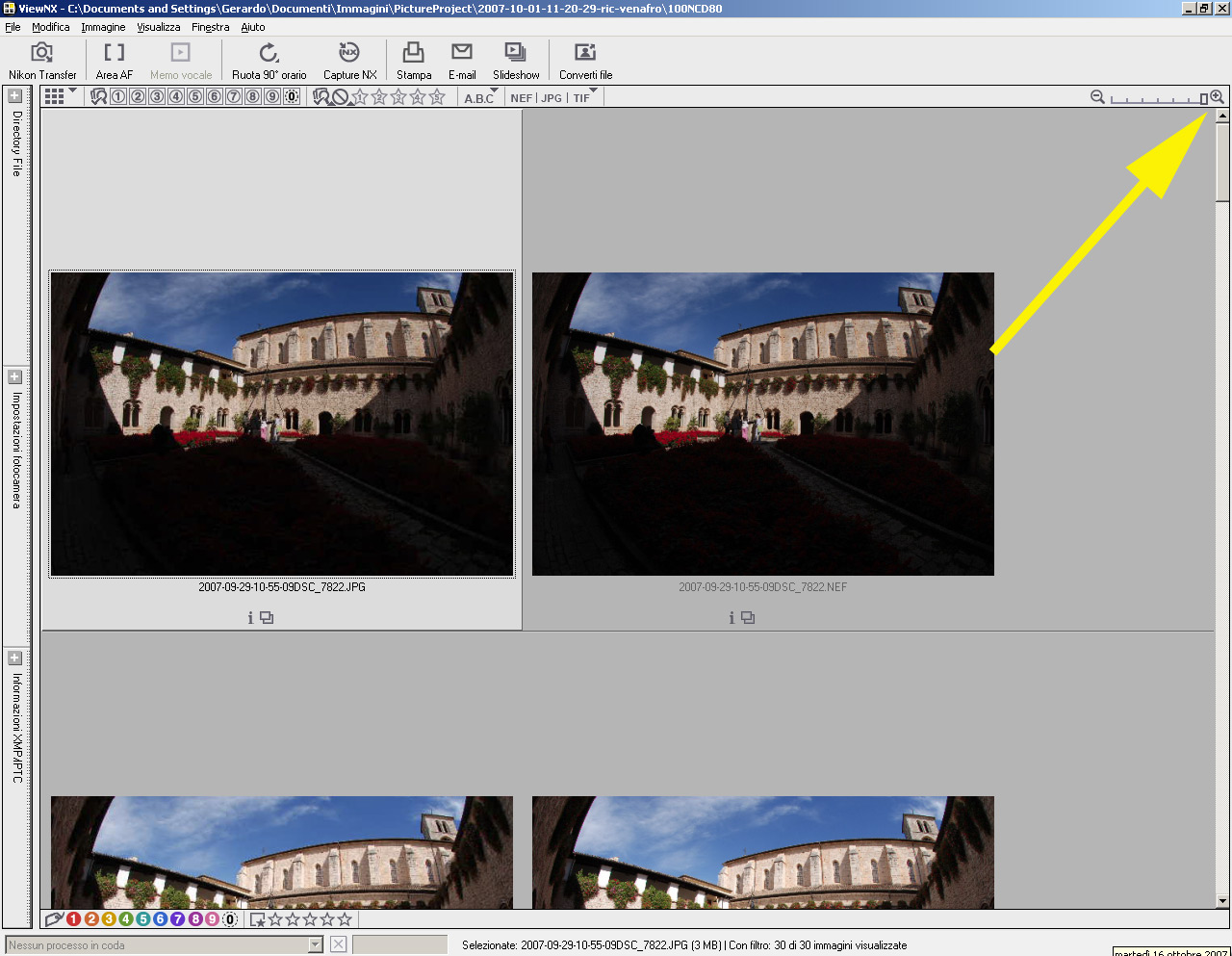Toggle the JPG file type filter

tap(552, 98)
